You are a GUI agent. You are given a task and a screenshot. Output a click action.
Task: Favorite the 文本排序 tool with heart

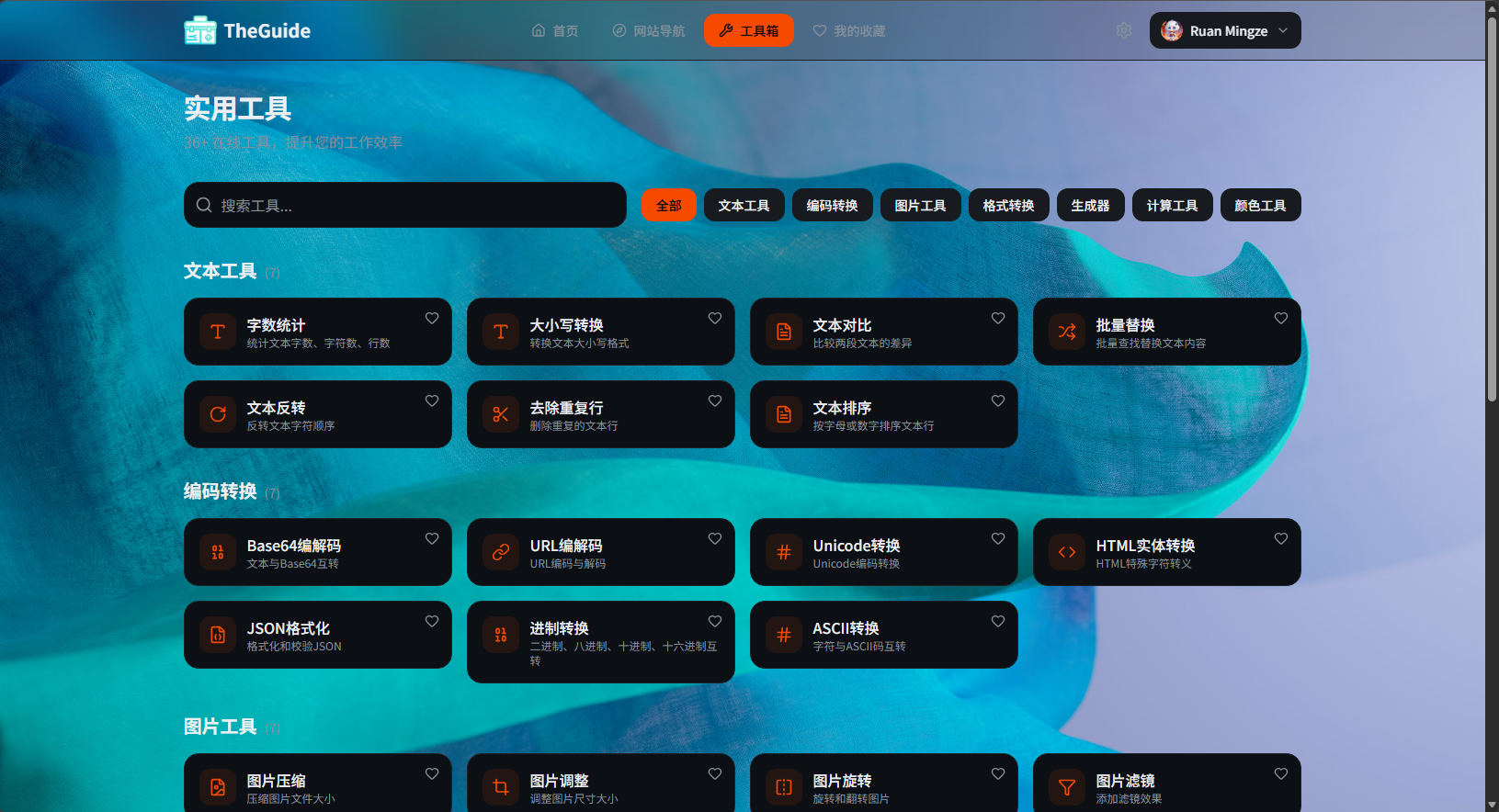tap(998, 400)
